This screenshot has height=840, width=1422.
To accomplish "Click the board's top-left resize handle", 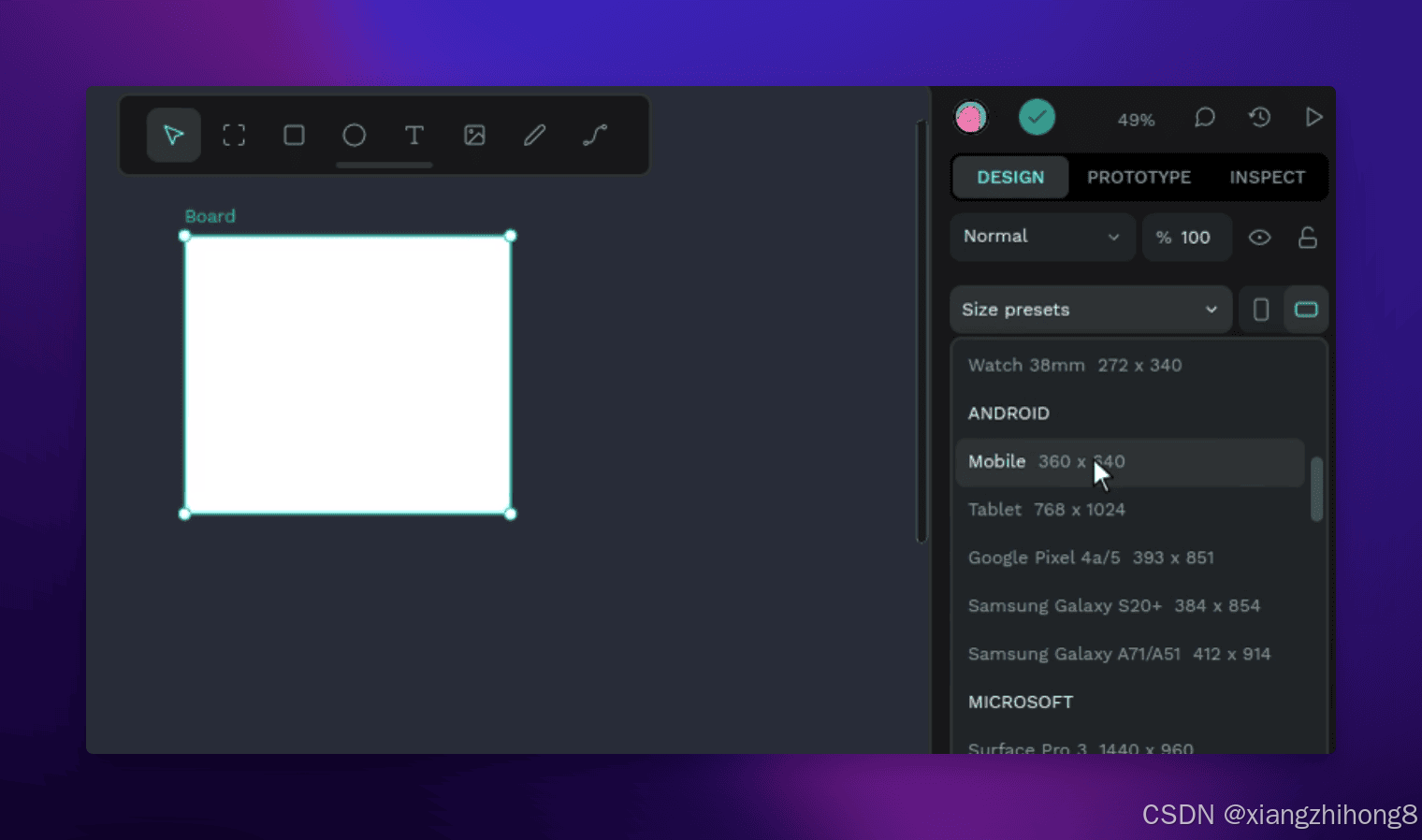I will point(184,236).
